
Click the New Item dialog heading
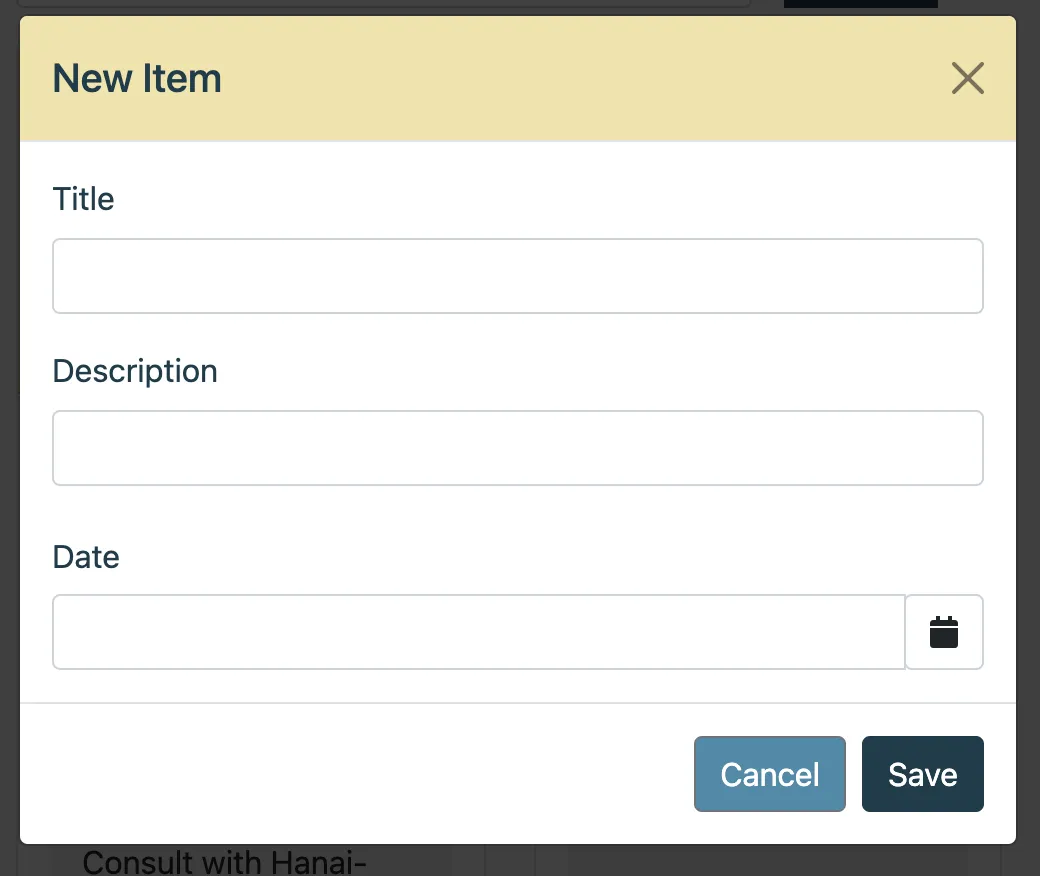[x=137, y=78]
